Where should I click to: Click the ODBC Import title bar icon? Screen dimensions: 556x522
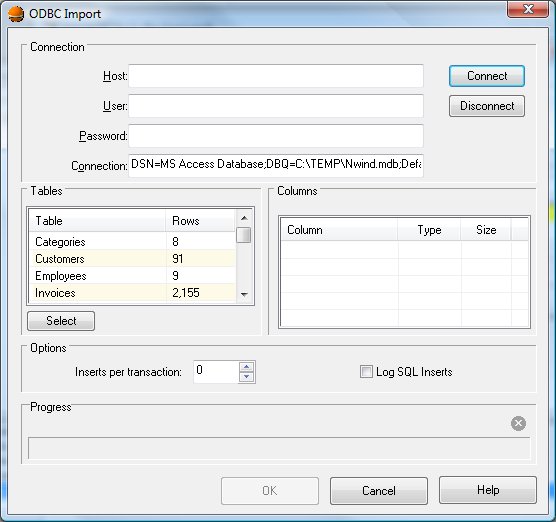click(x=16, y=14)
